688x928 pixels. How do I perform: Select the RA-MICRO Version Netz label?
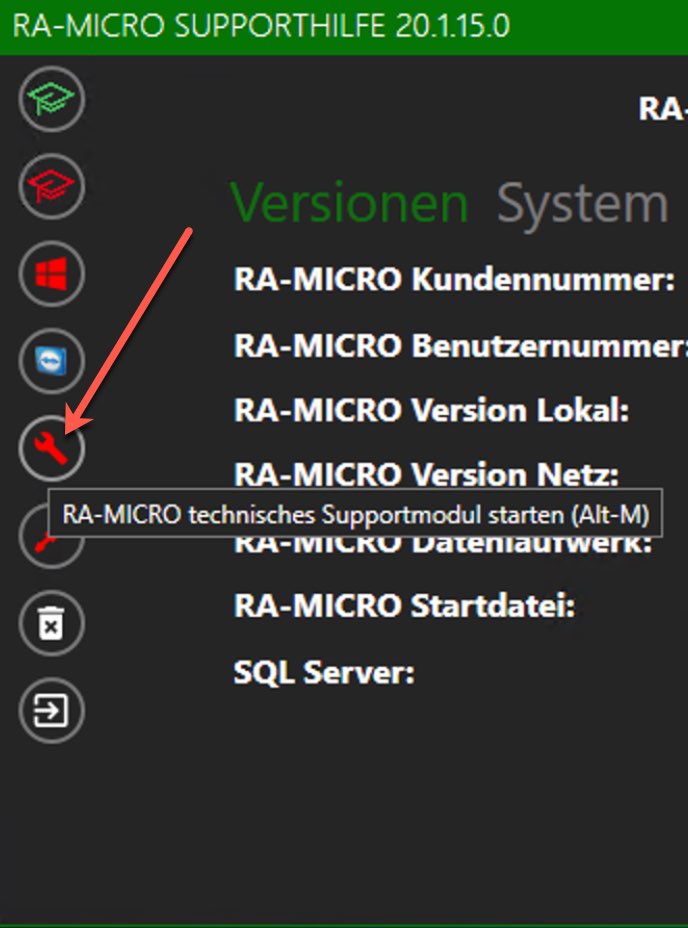click(x=426, y=474)
